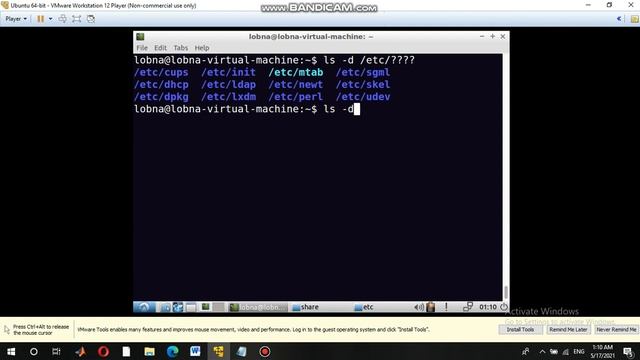
Task: Open file manager icon in Lubuntu panel
Action: 165,307
